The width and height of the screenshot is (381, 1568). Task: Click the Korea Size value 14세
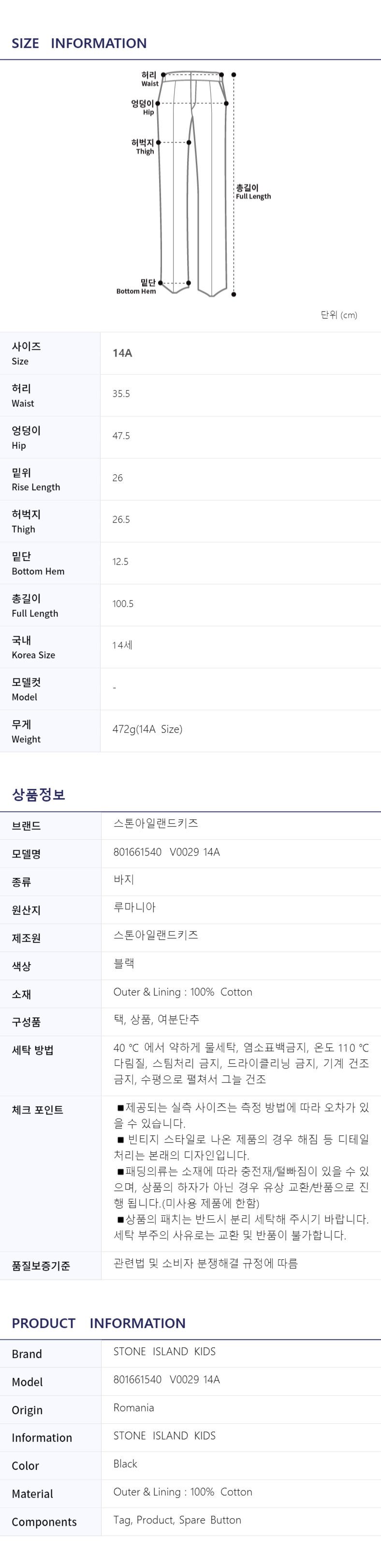pos(122,645)
